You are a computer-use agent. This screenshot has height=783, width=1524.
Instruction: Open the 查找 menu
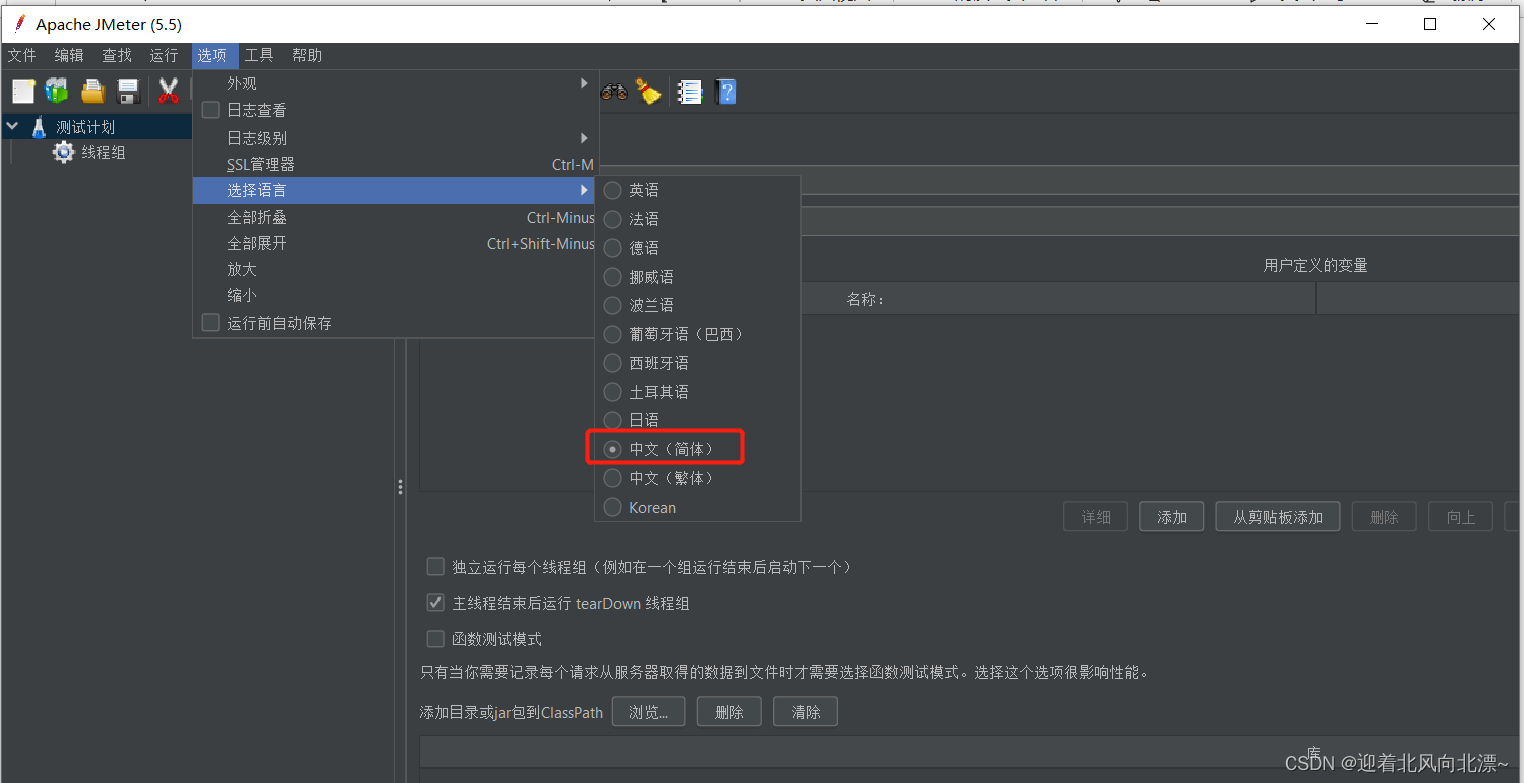point(117,55)
